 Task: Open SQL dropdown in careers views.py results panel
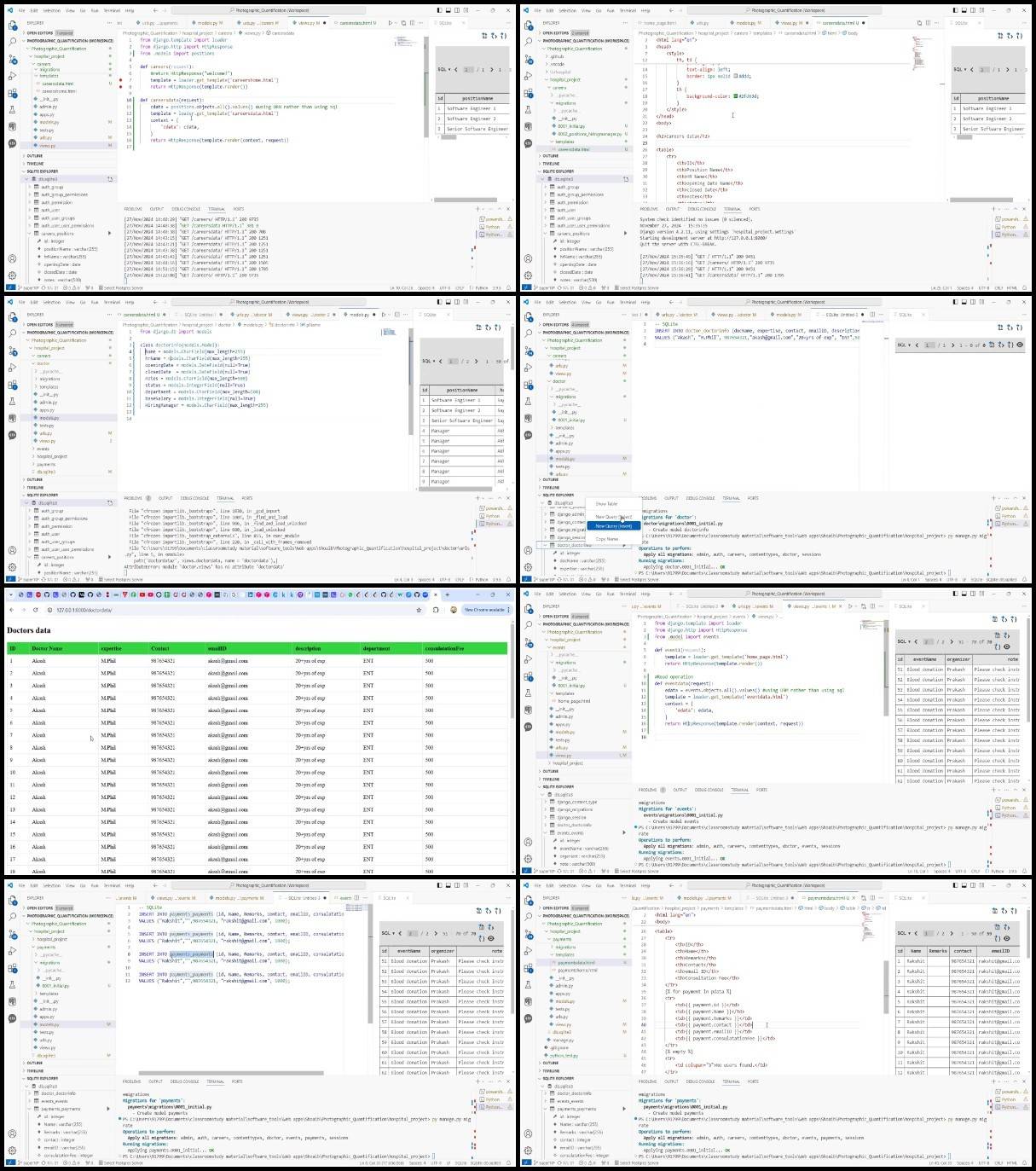pyautogui.click(x=443, y=69)
